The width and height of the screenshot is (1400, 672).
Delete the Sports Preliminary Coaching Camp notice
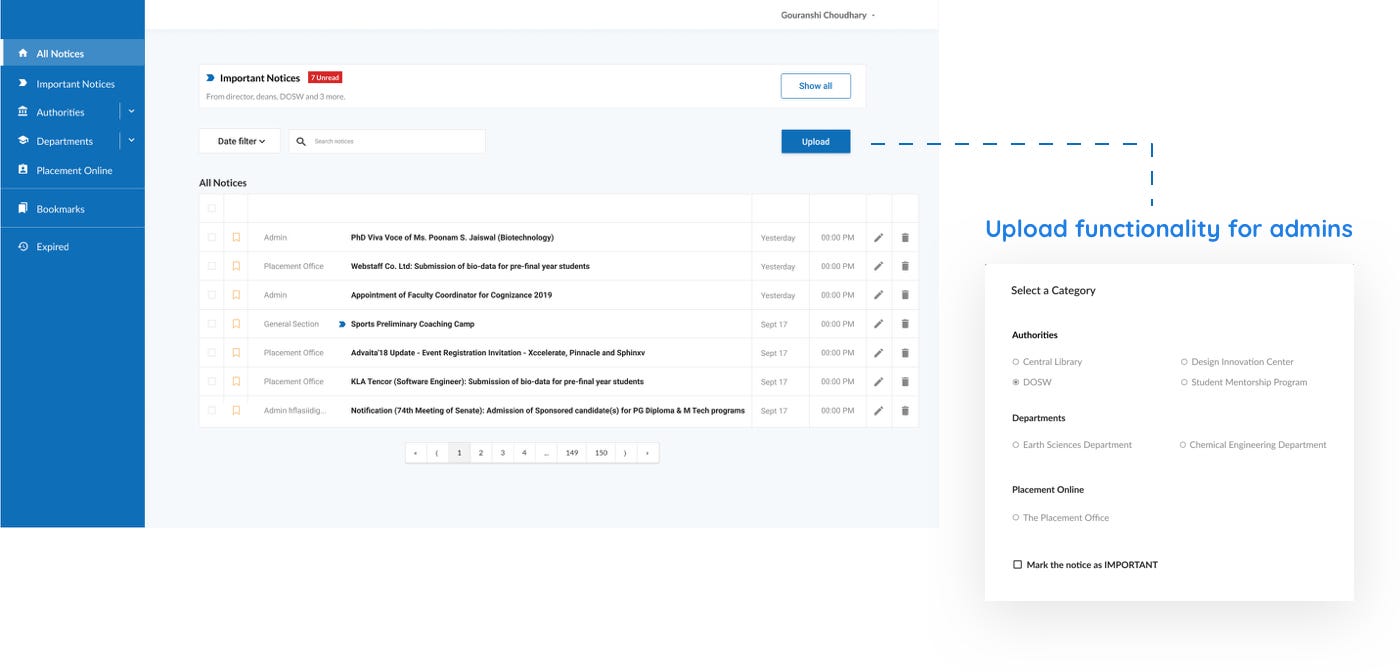pos(904,323)
